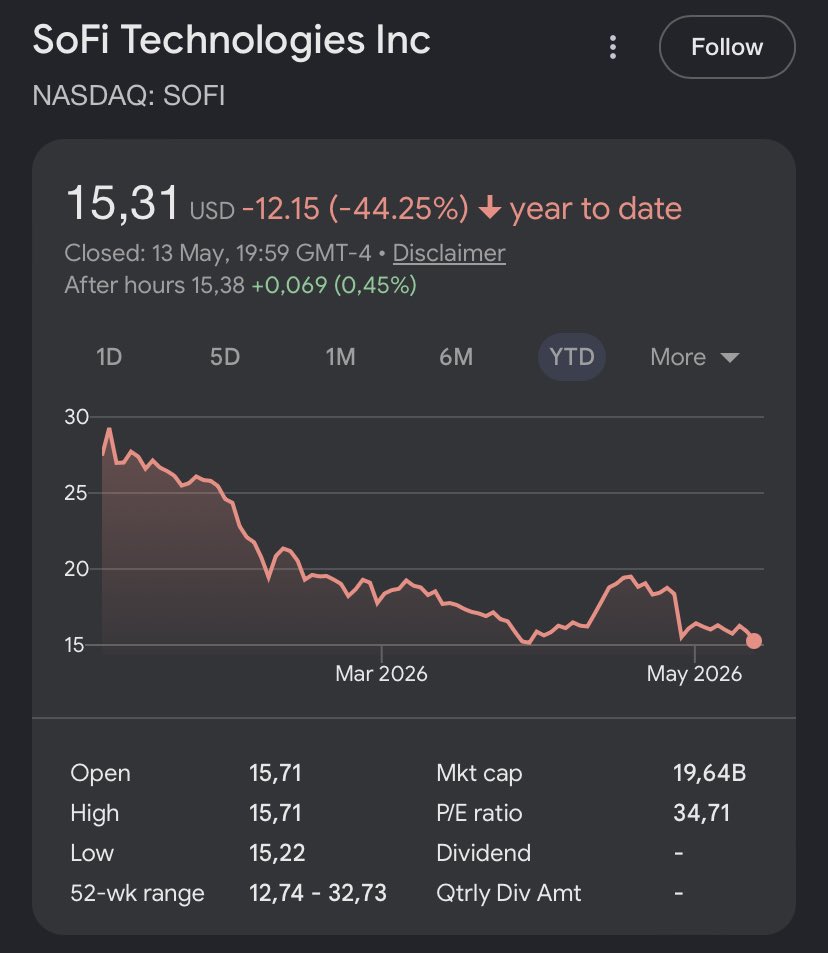
Task: Select the YTD chart range
Action: point(571,357)
